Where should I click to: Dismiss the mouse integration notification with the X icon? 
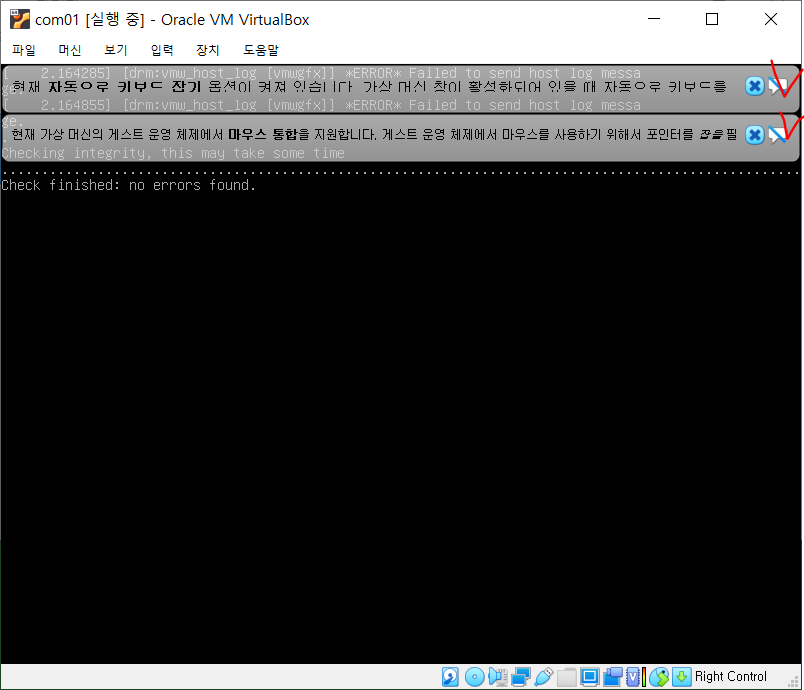[754, 135]
